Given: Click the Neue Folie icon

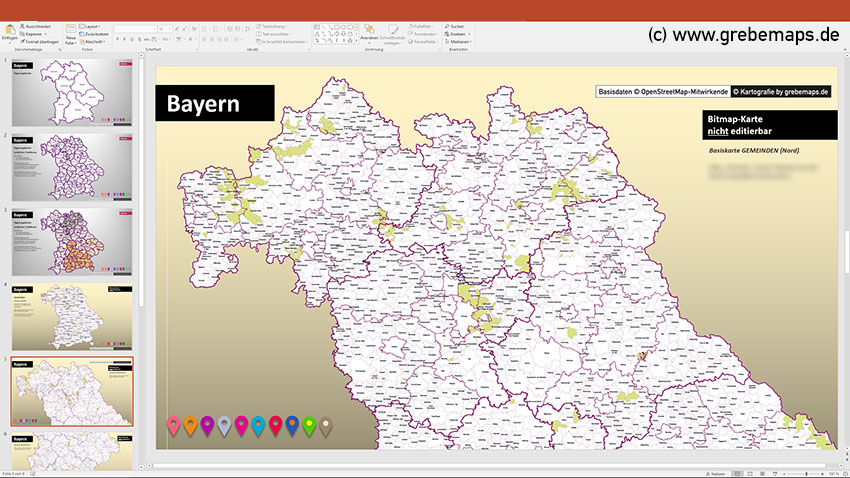Looking at the screenshot, I should [70, 31].
